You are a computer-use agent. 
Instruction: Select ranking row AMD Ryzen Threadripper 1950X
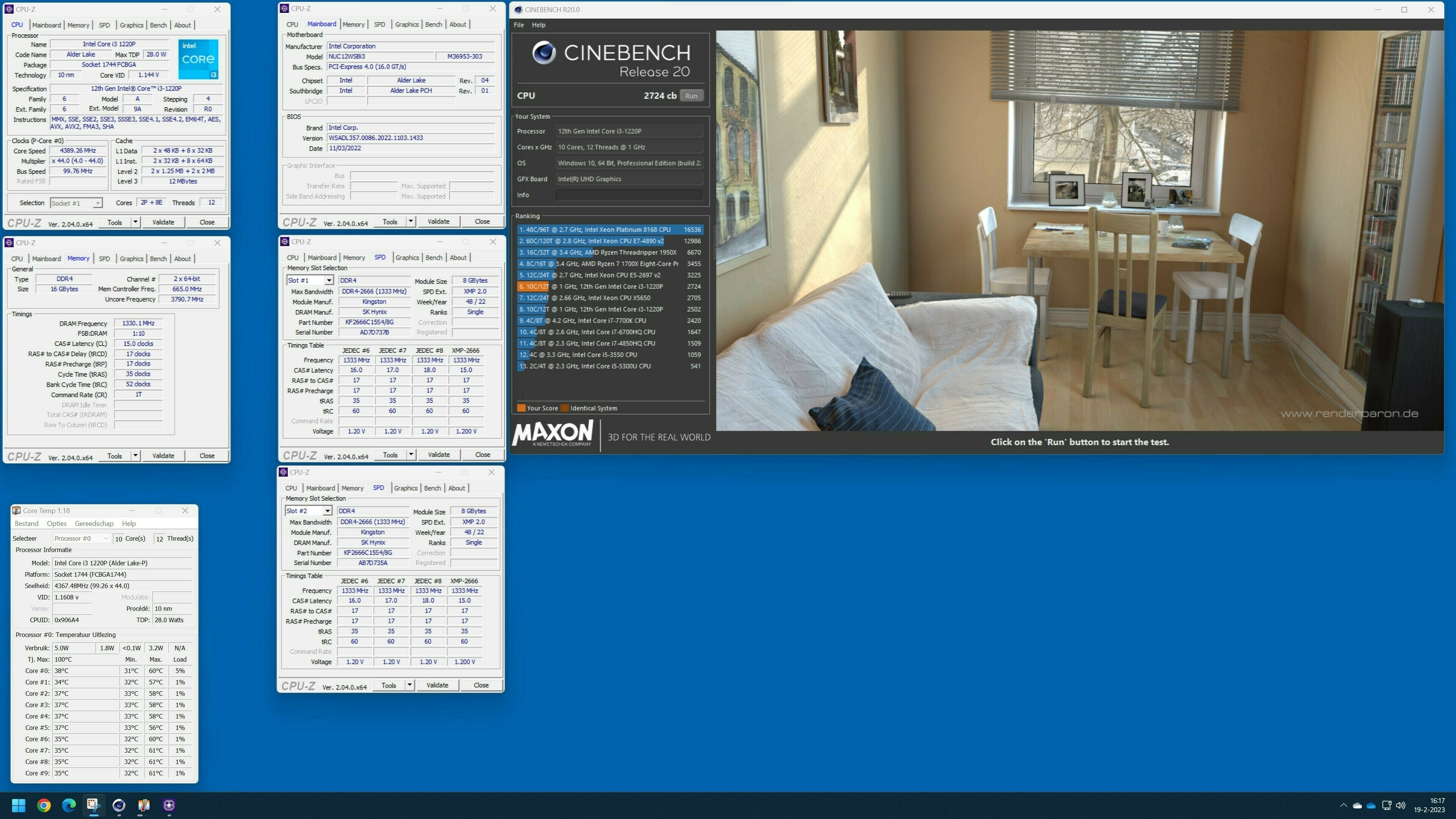click(610, 252)
